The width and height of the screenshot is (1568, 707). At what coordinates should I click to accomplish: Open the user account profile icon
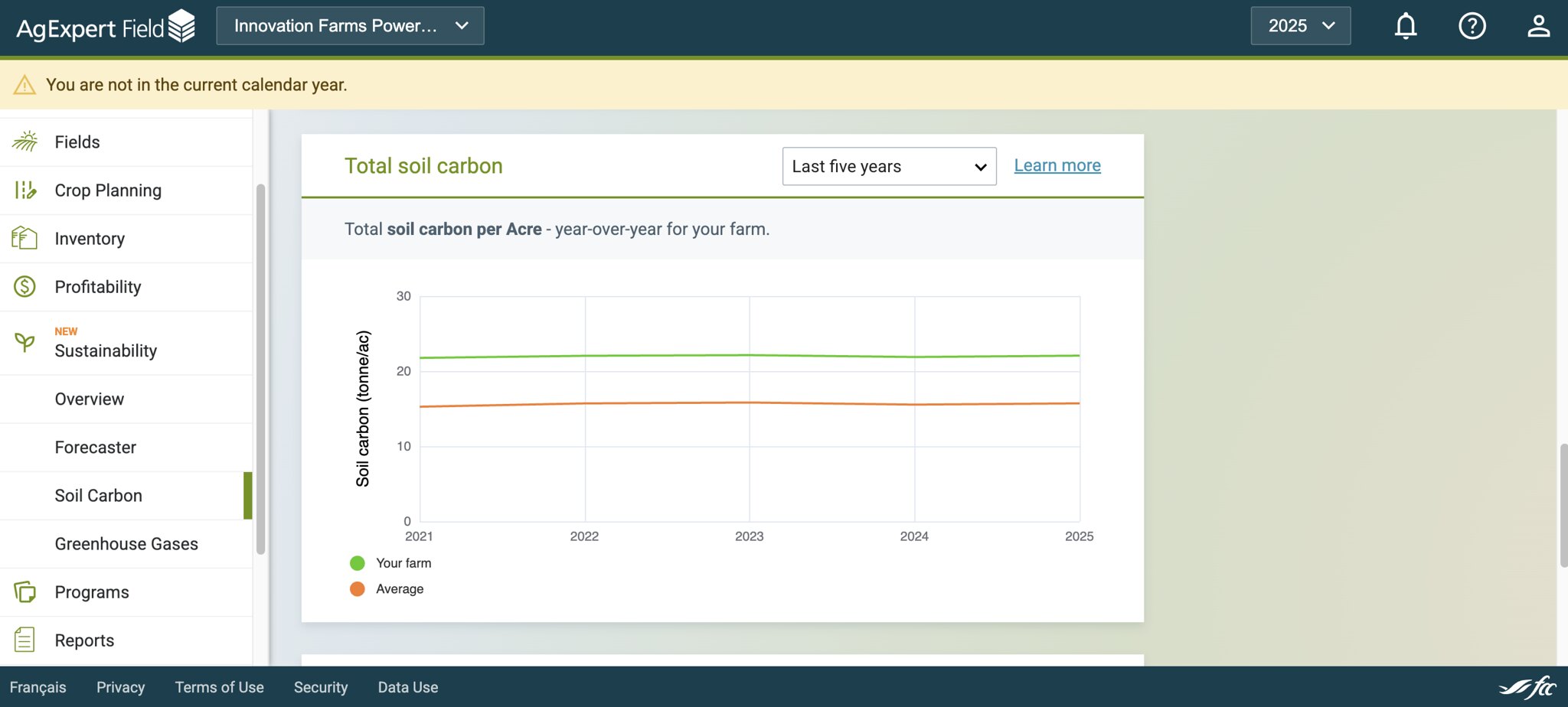1538,26
